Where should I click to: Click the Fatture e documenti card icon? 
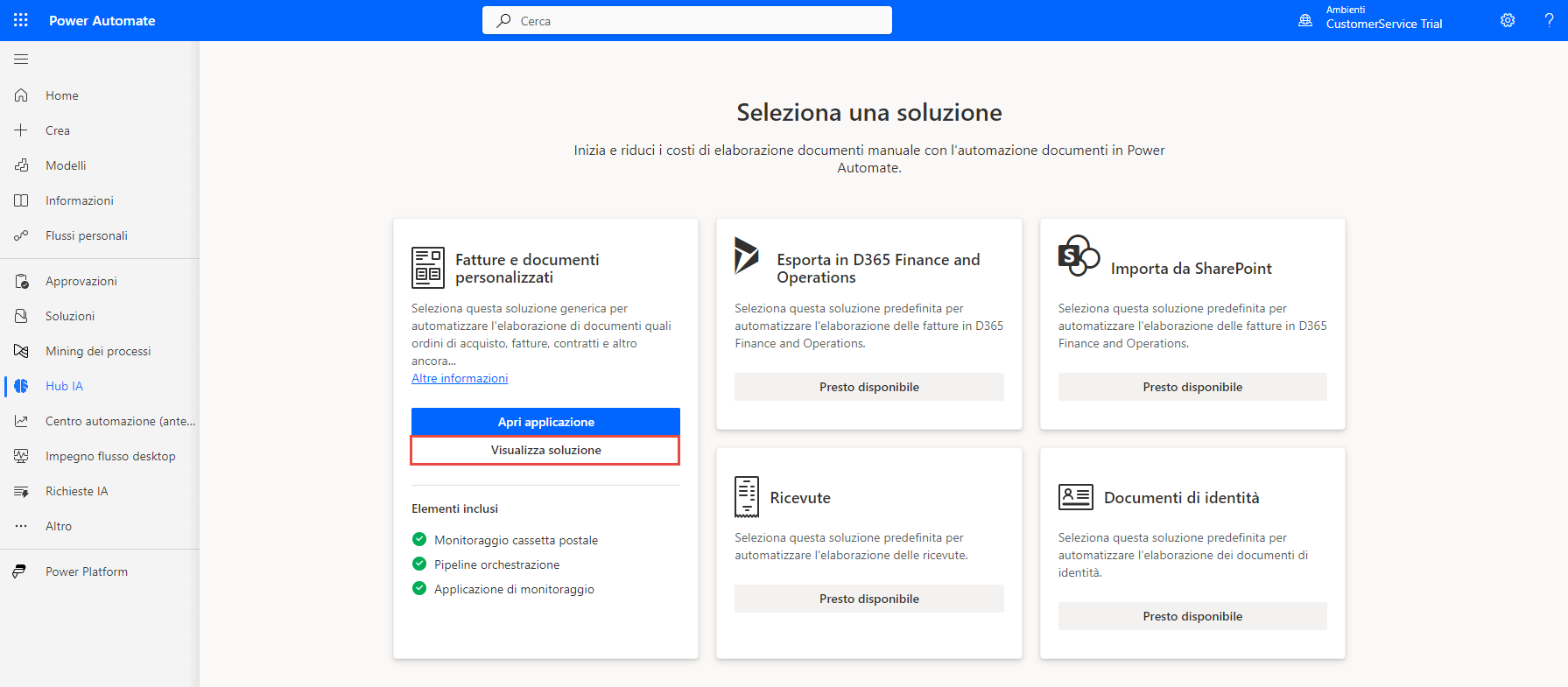(428, 268)
